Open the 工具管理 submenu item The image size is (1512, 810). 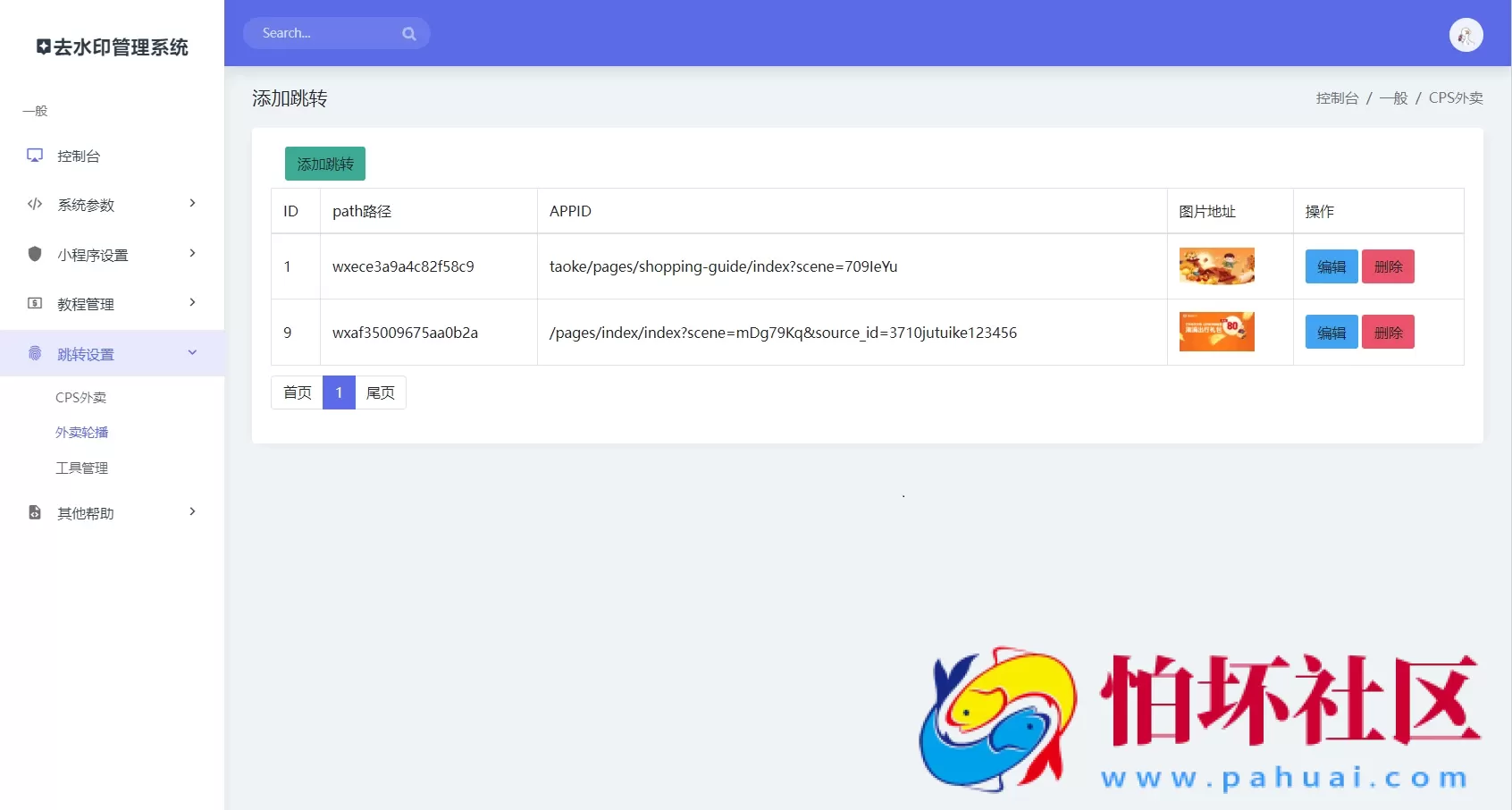81,468
